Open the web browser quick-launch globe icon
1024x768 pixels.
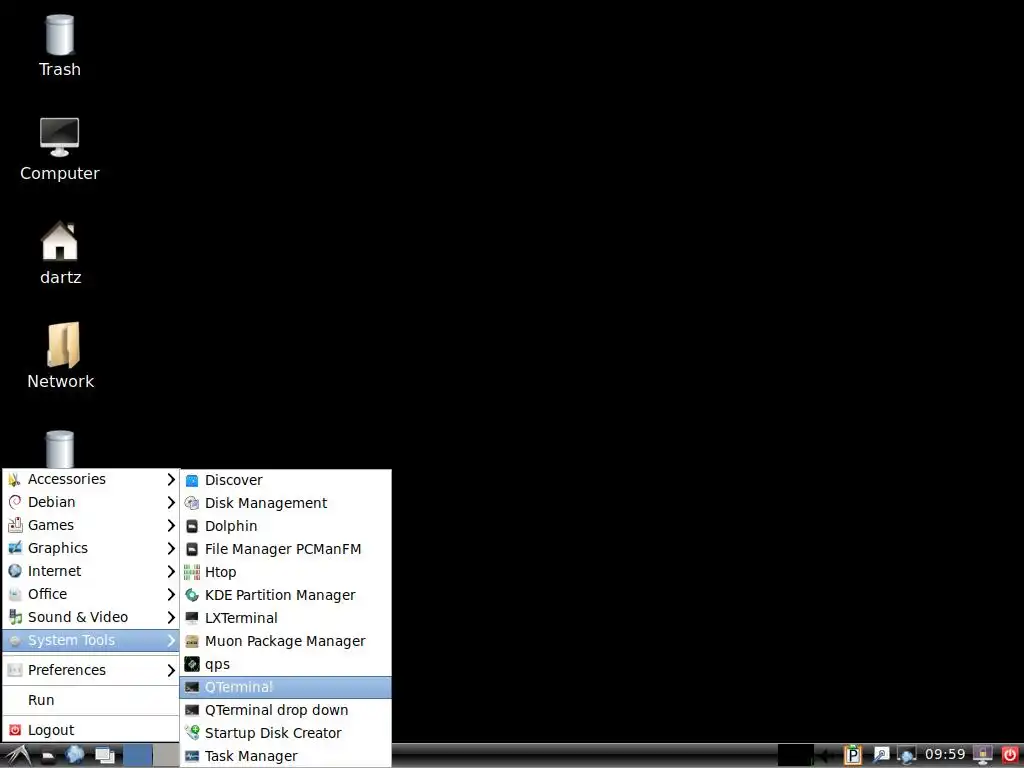point(74,755)
